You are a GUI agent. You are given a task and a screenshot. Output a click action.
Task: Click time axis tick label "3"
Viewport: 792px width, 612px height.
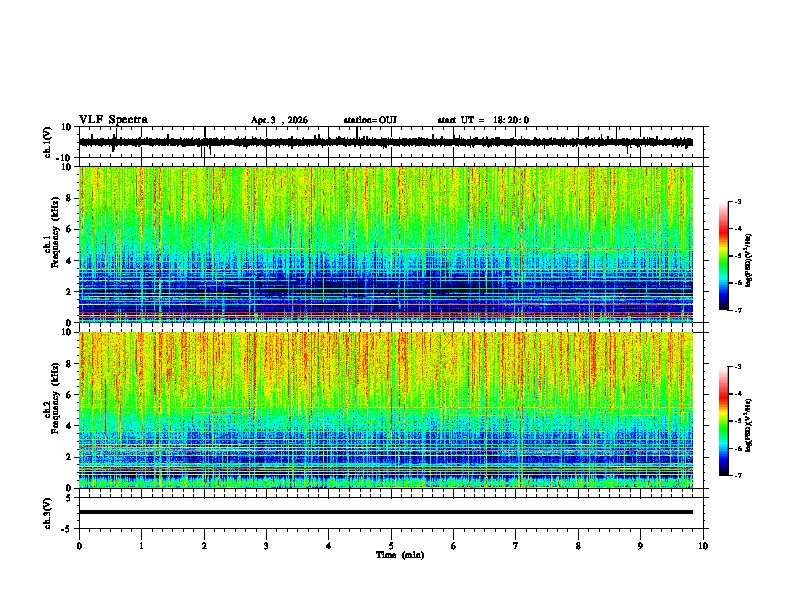click(x=266, y=546)
